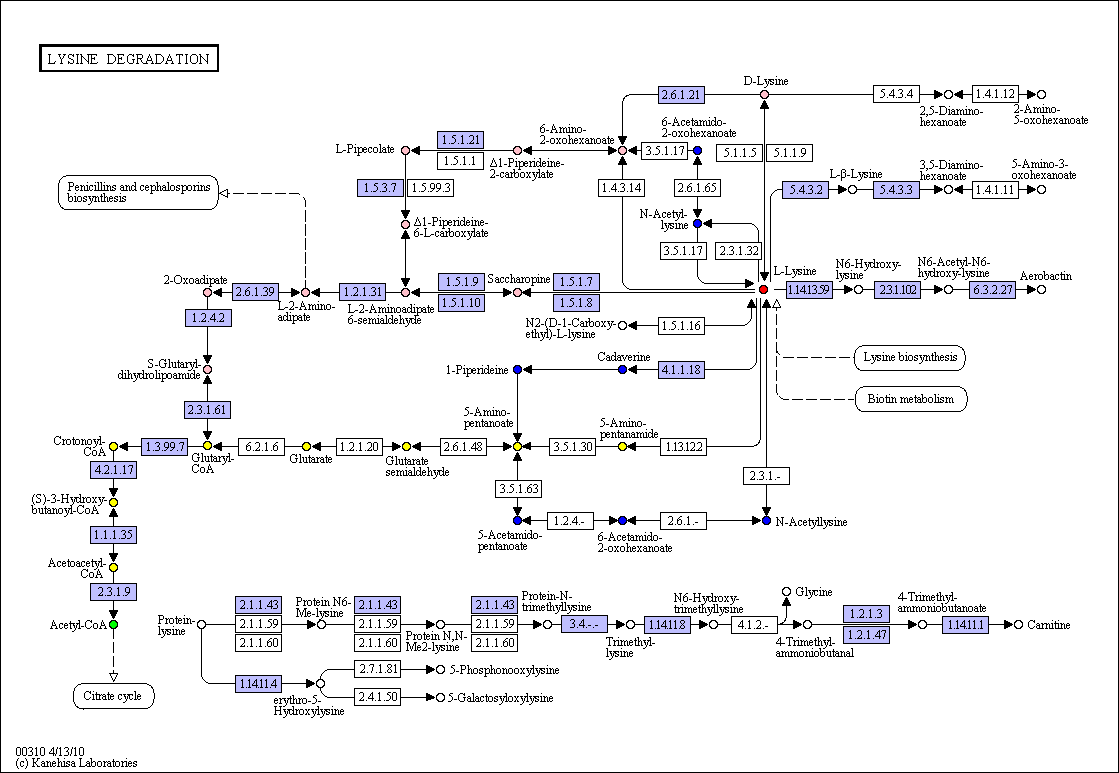1119x773 pixels.
Task: Select the Glycine compound circle
Action: click(786, 592)
